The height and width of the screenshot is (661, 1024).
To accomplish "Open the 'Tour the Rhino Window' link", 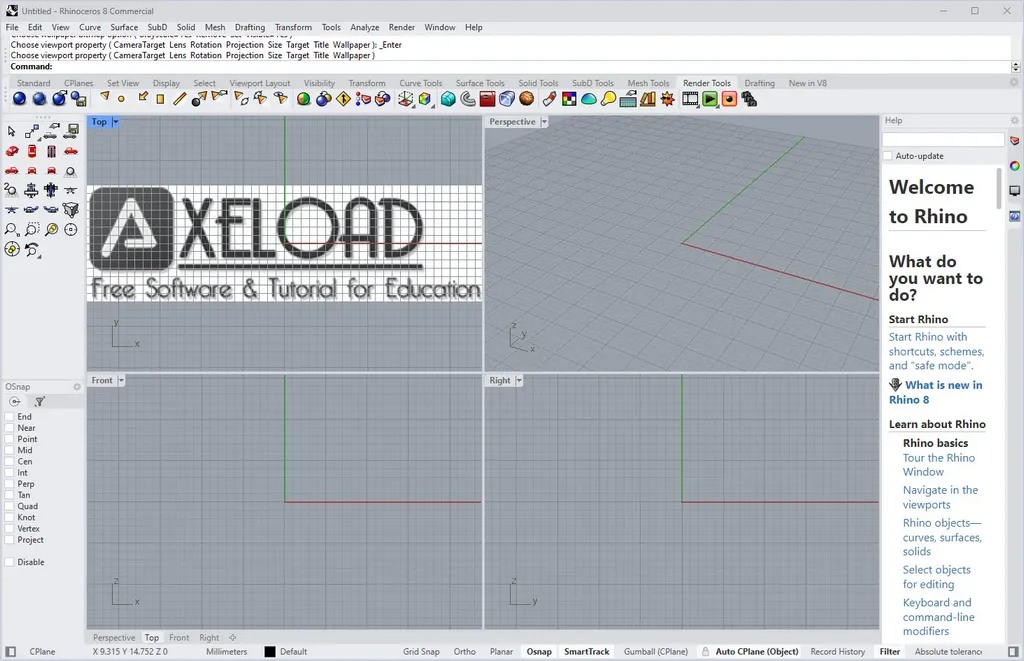I will click(x=939, y=465).
